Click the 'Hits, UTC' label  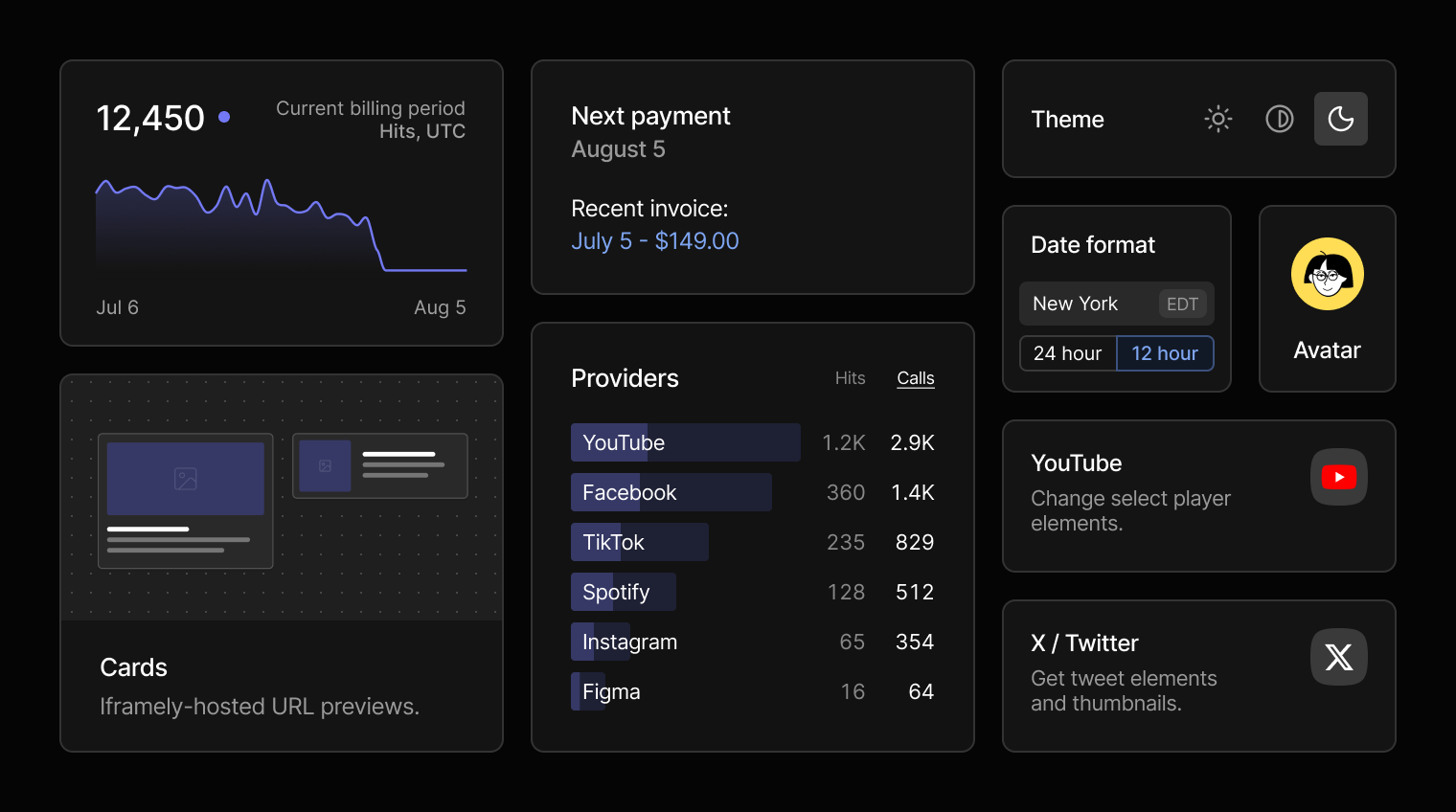coord(422,131)
